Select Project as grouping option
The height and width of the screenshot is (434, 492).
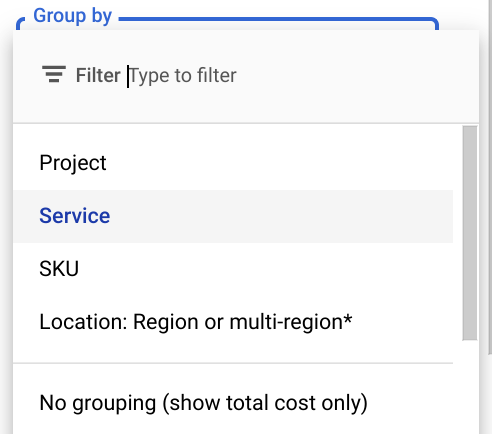point(233,163)
